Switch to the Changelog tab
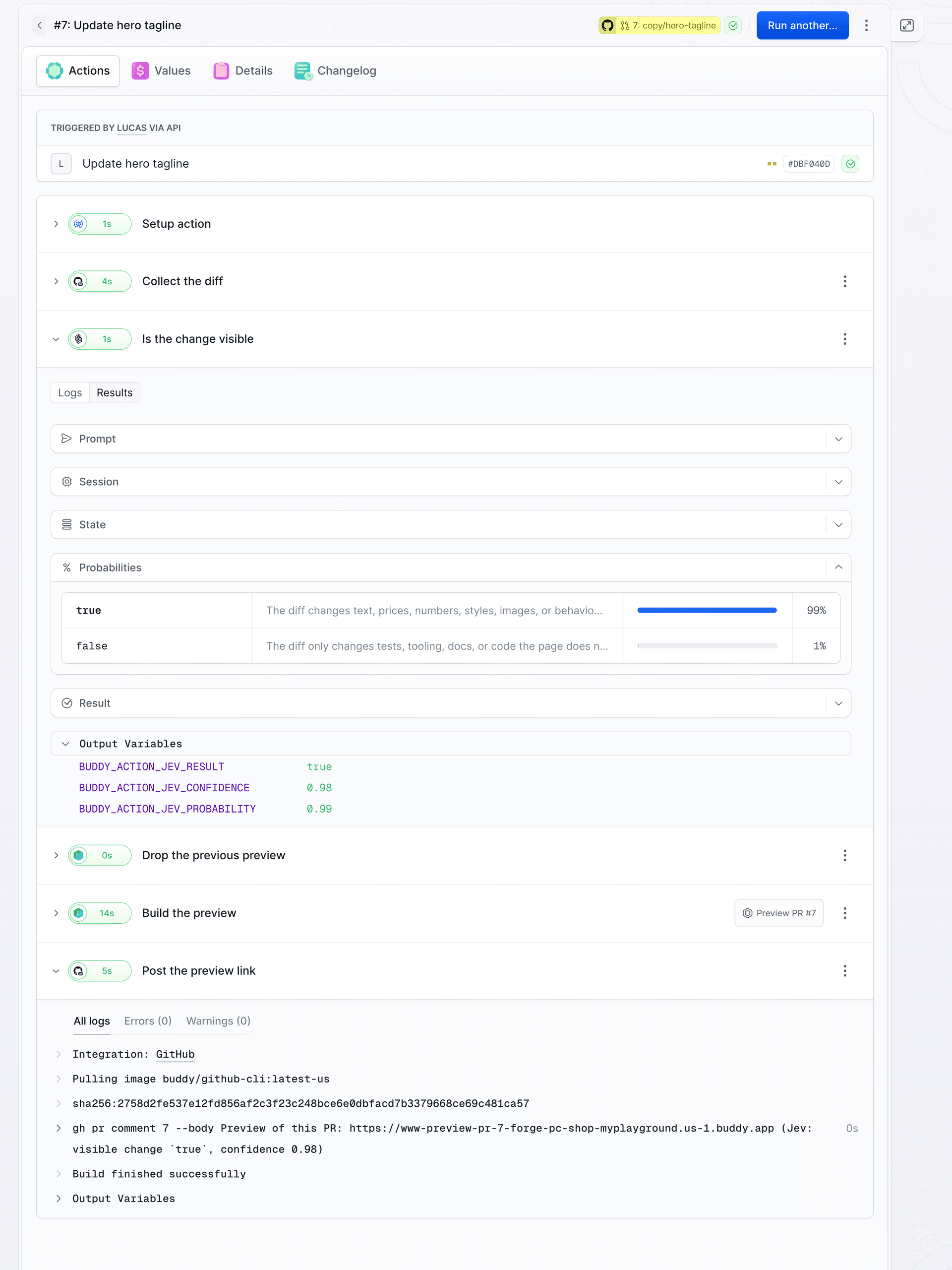Image resolution: width=952 pixels, height=1270 pixels. pos(336,70)
